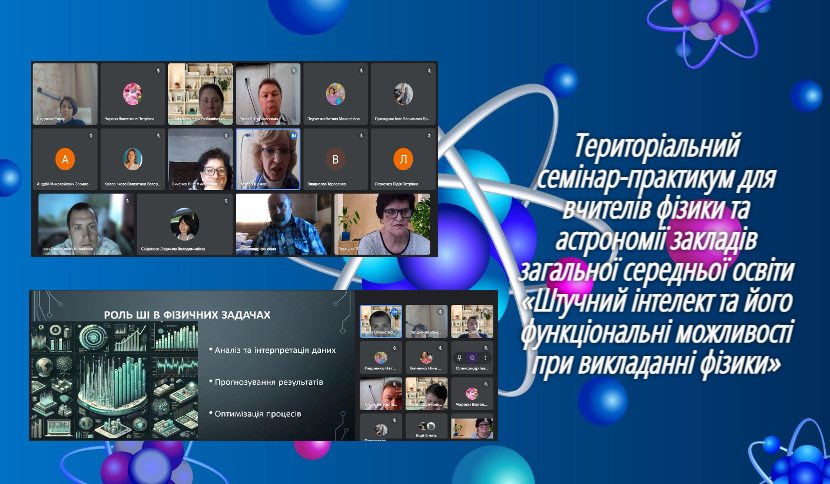Viewport: 830px width, 484px height.
Task: Click pink flower avatar in top meeting grid
Action: point(132,94)
